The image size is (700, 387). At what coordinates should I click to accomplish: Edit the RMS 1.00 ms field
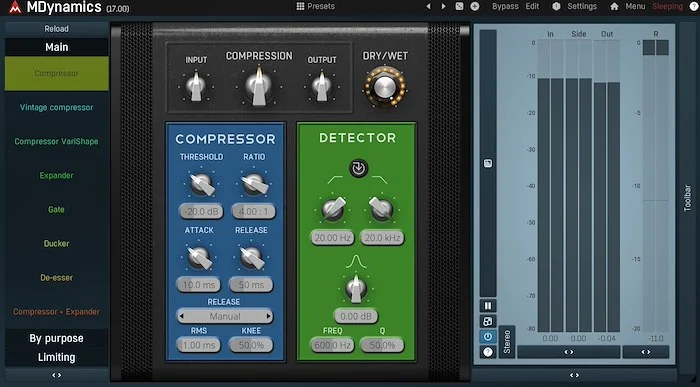pyautogui.click(x=199, y=345)
